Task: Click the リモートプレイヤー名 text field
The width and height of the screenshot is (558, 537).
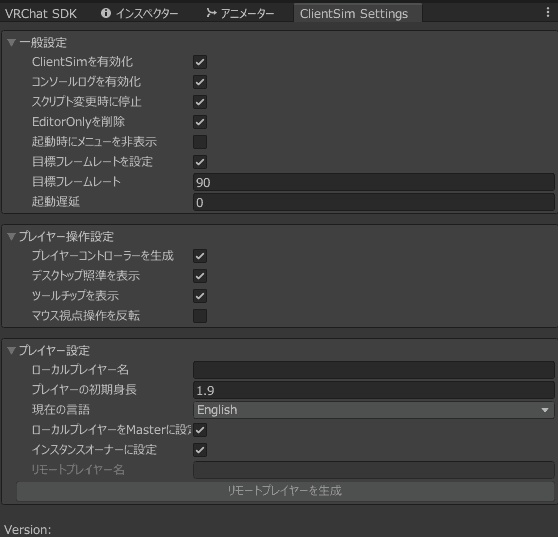Action: coord(374,470)
